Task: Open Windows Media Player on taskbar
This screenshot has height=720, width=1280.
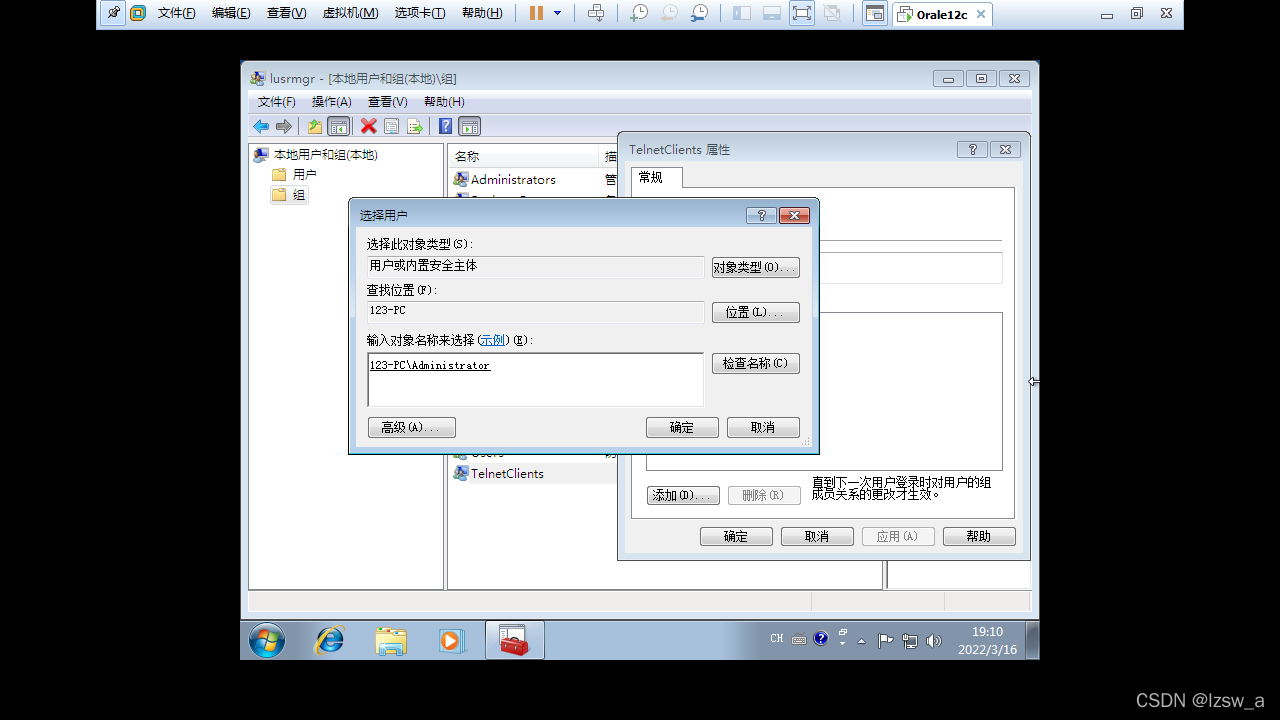Action: pos(452,640)
